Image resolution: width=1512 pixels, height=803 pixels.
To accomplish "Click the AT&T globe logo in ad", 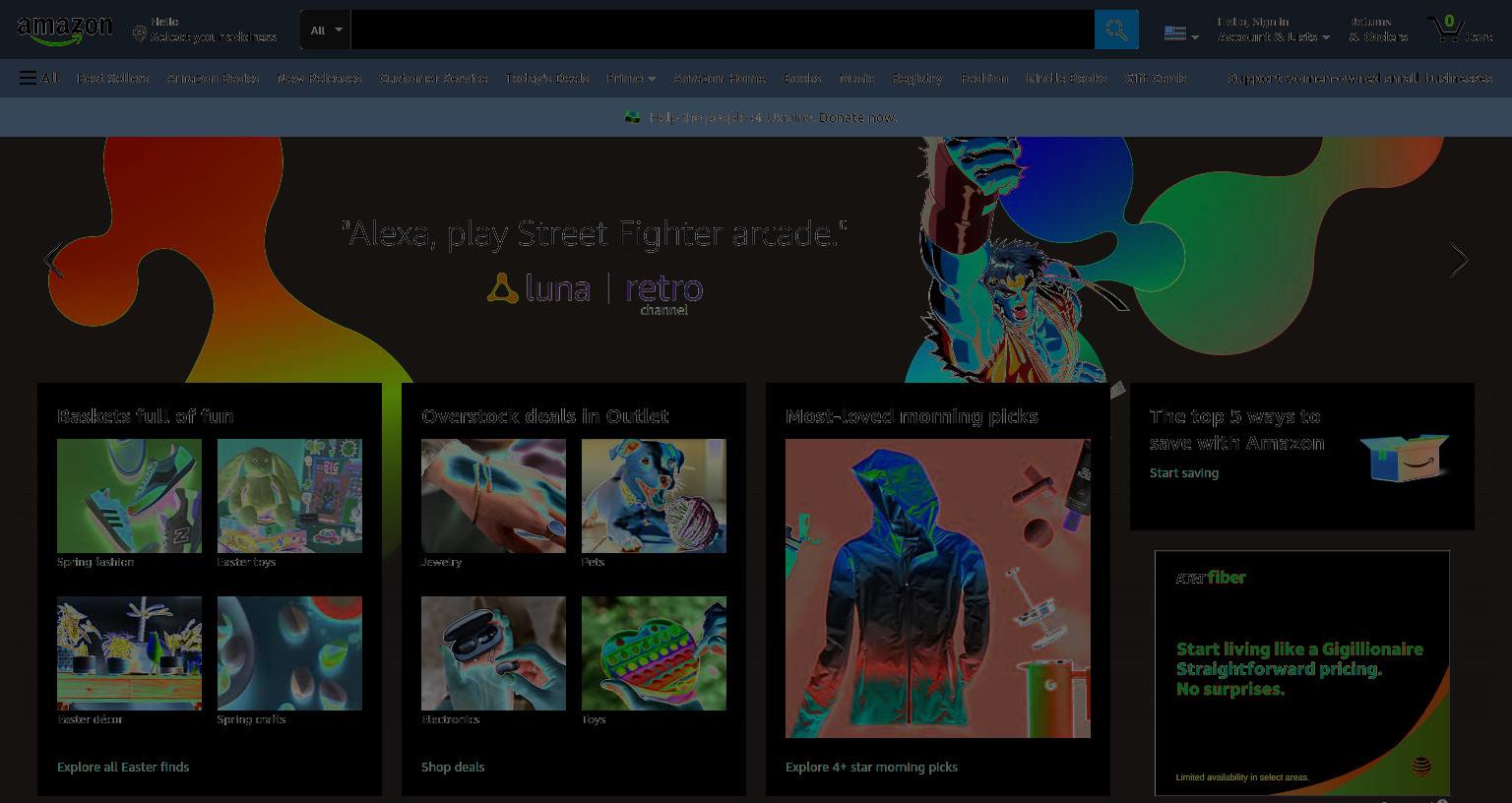I will [x=1421, y=766].
